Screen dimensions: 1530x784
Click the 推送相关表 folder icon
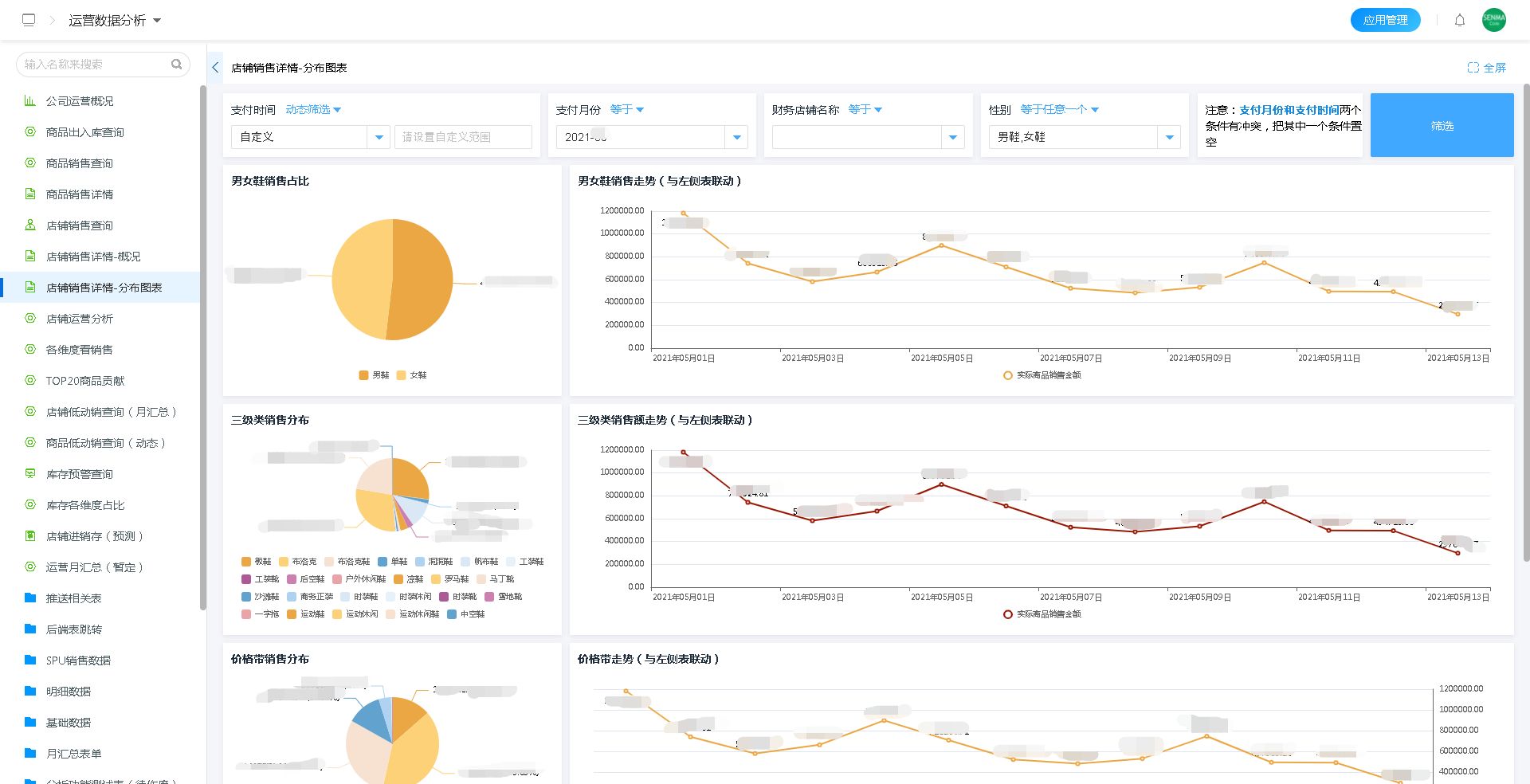(30, 598)
